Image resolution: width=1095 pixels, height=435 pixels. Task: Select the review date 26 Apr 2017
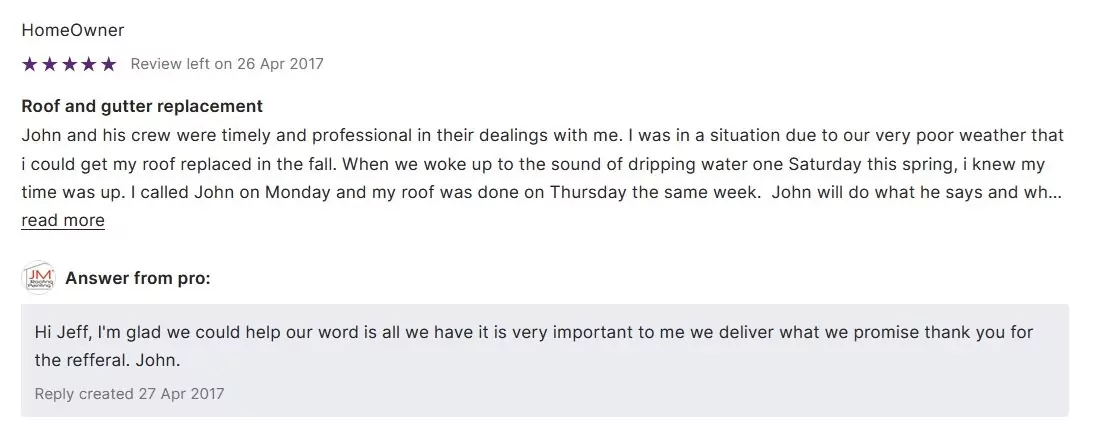pos(280,64)
